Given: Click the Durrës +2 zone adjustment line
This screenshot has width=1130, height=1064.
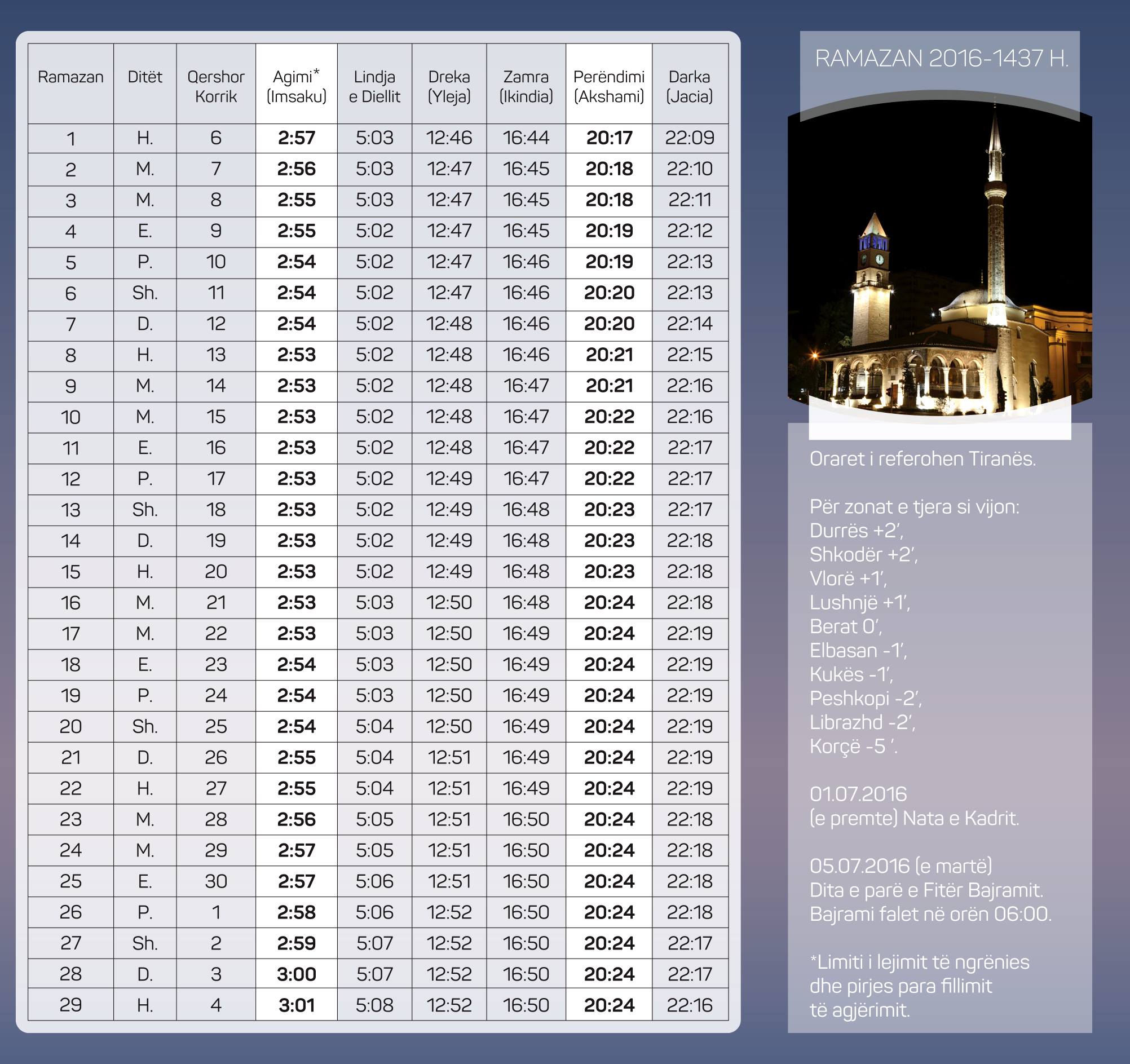Looking at the screenshot, I should pos(855,530).
